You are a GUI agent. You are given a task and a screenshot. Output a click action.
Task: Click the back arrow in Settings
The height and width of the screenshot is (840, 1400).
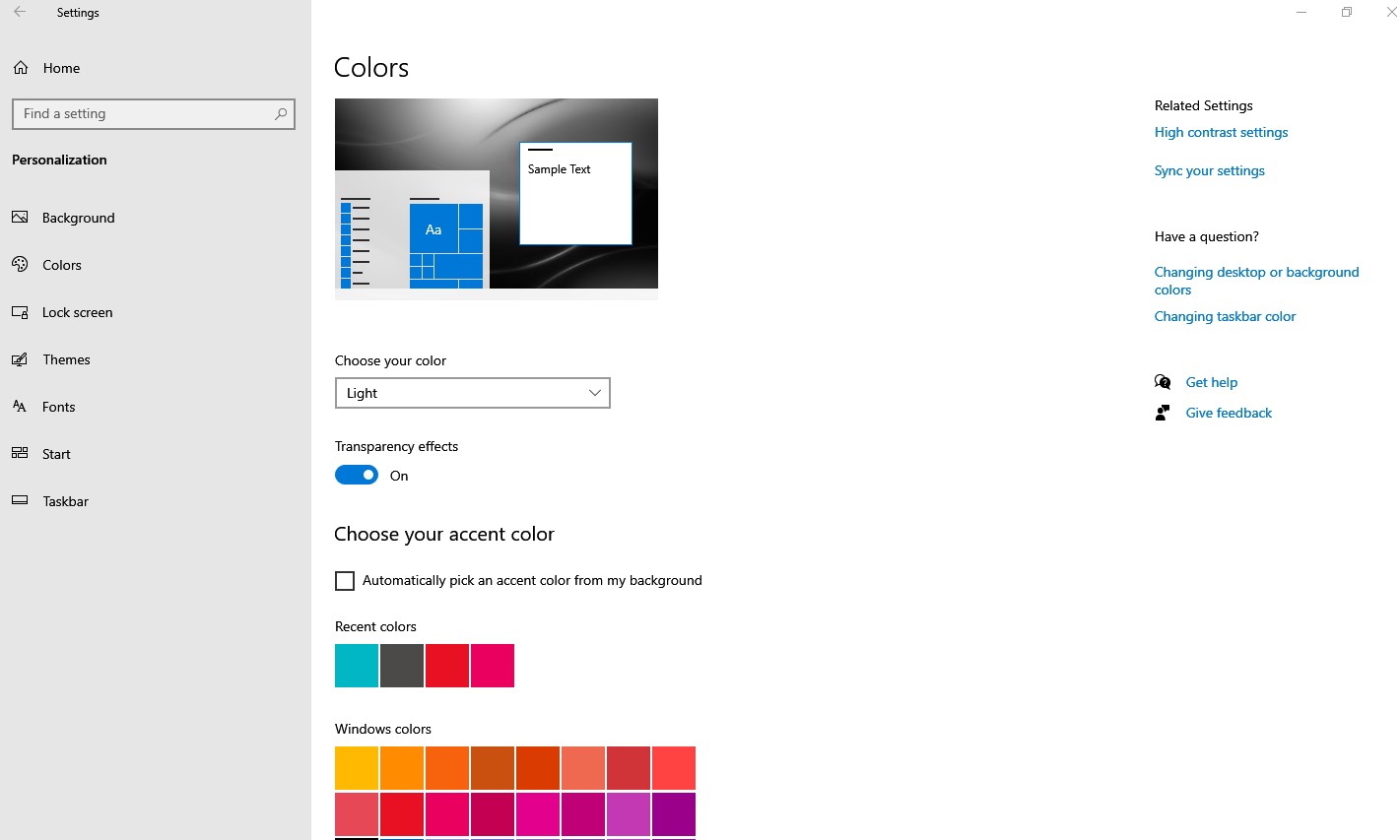20,13
